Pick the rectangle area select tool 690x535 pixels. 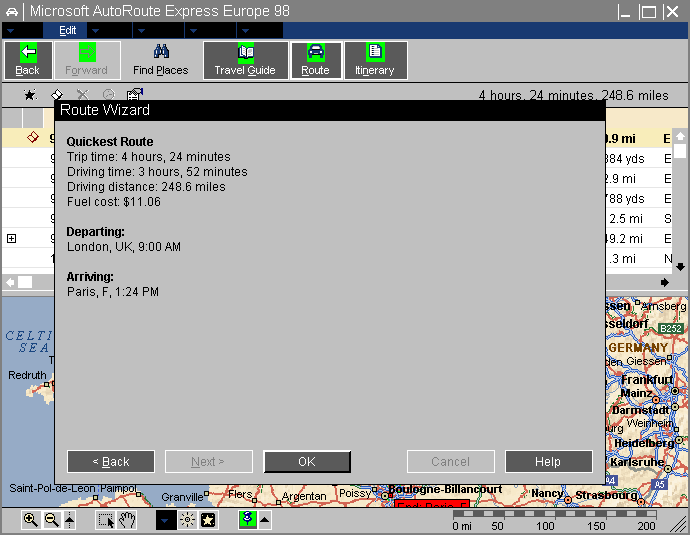tap(106, 520)
